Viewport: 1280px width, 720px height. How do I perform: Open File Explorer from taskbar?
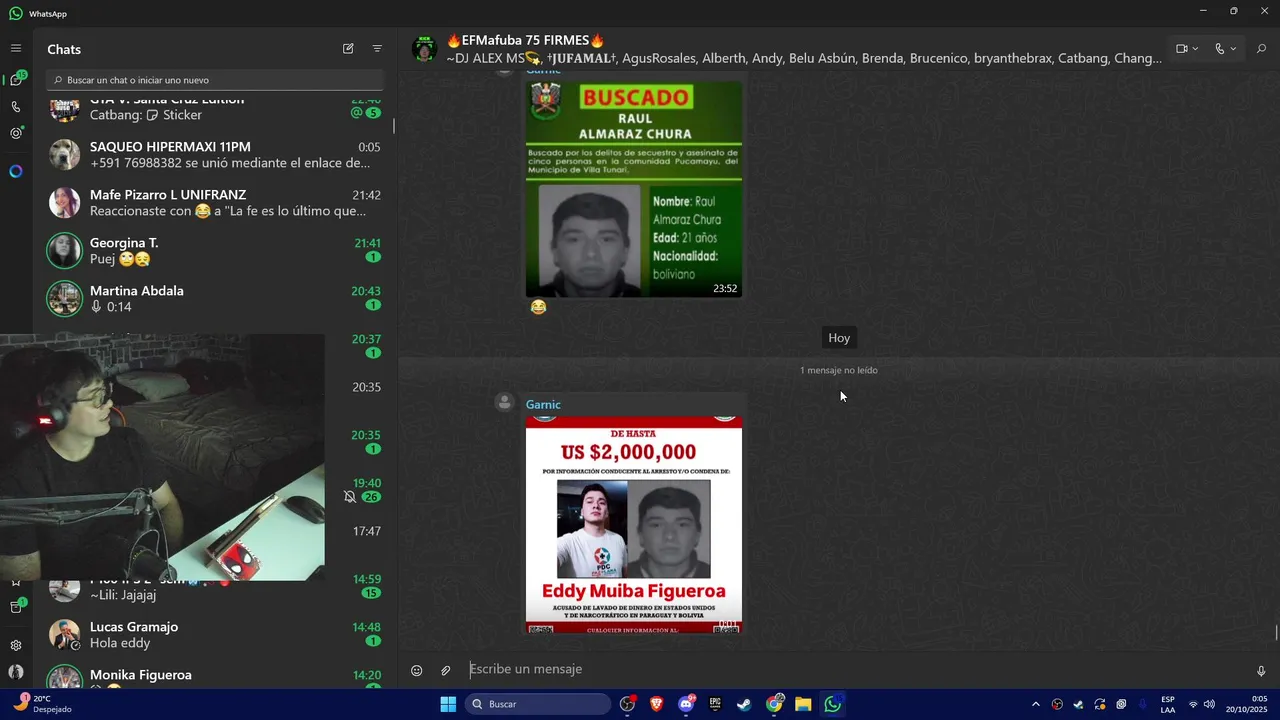pyautogui.click(x=803, y=704)
